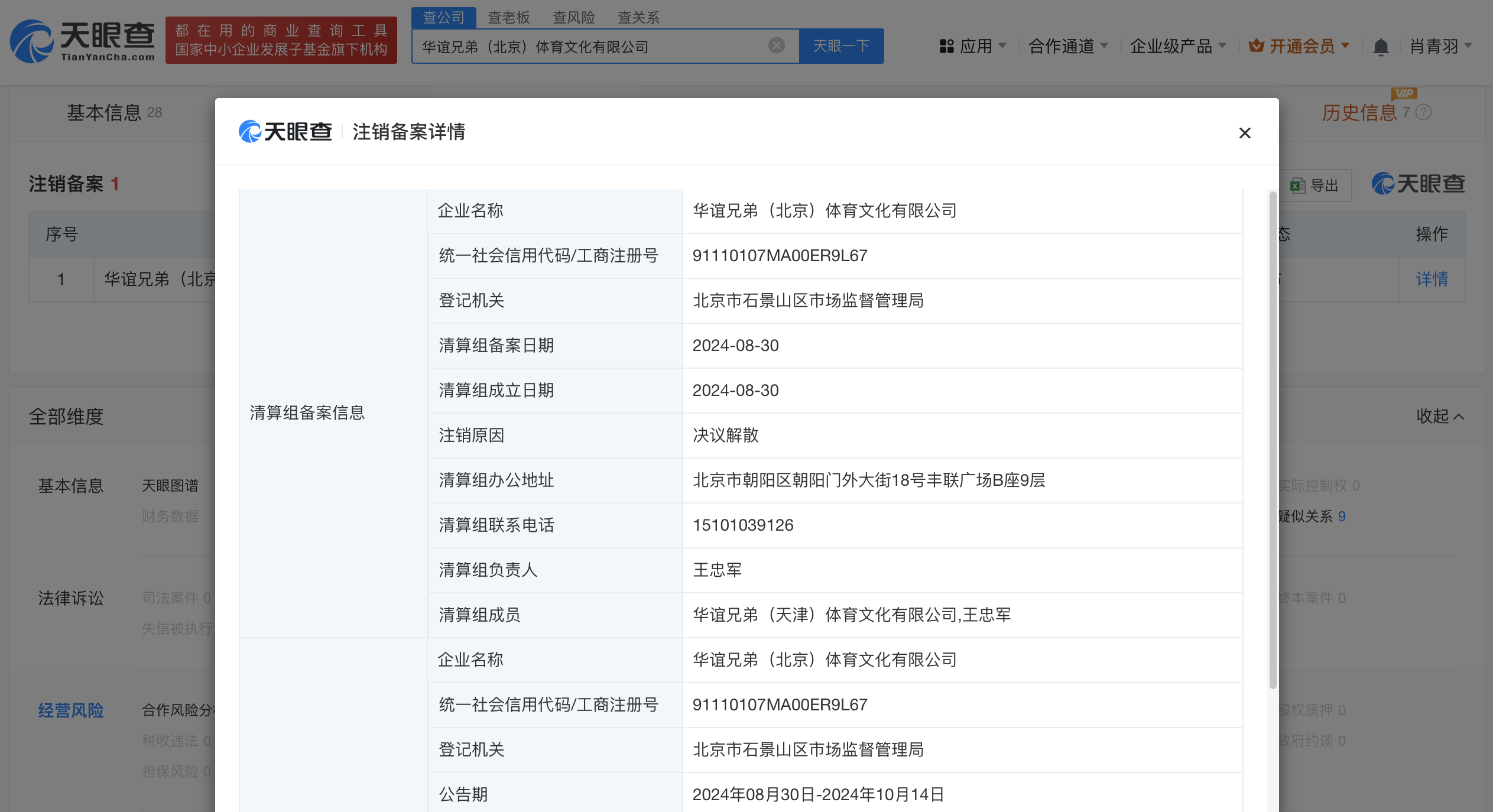Click the apps grid icon

click(x=946, y=46)
